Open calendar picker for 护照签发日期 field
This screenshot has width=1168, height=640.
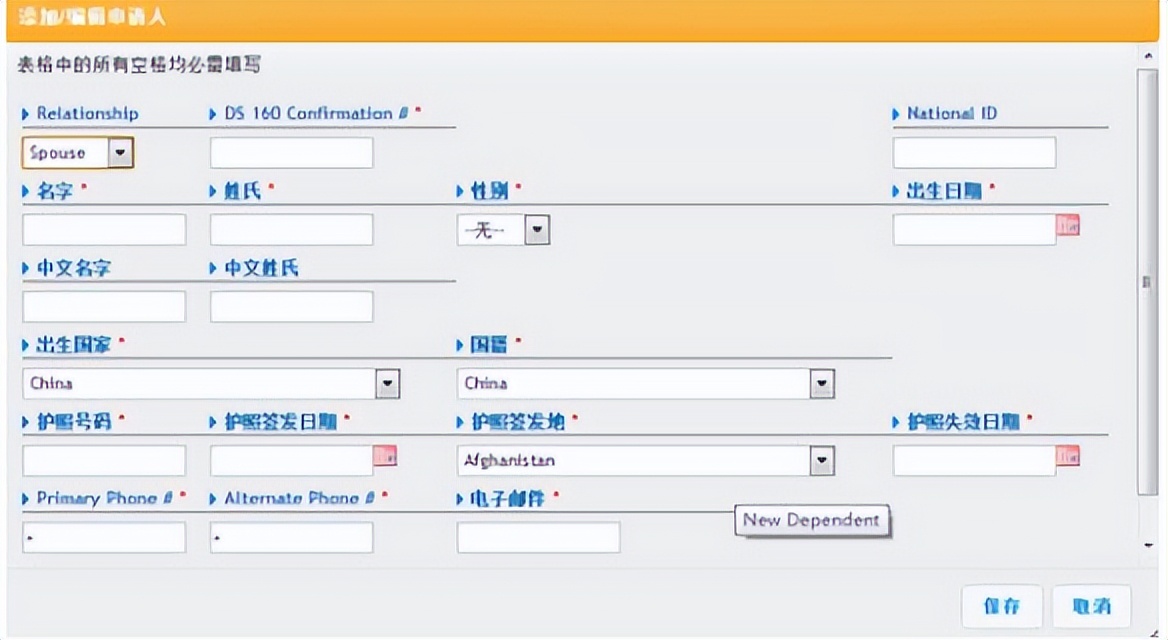pyautogui.click(x=386, y=458)
